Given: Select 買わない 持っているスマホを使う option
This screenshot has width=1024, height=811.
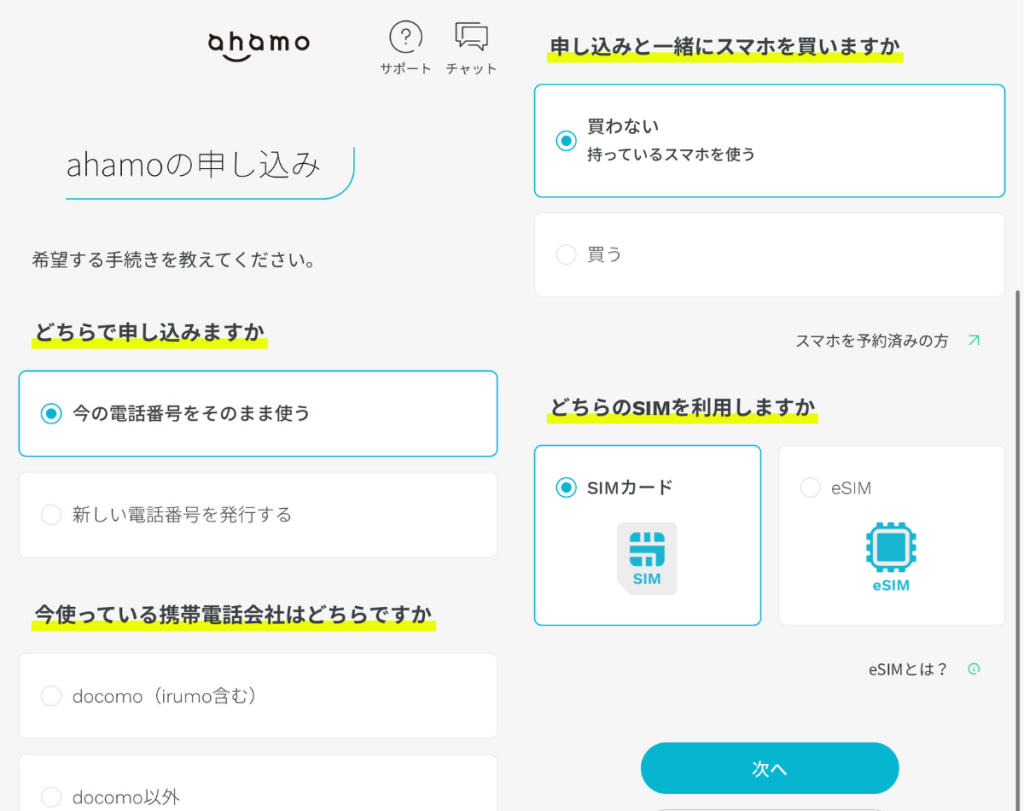Looking at the screenshot, I should coord(769,140).
